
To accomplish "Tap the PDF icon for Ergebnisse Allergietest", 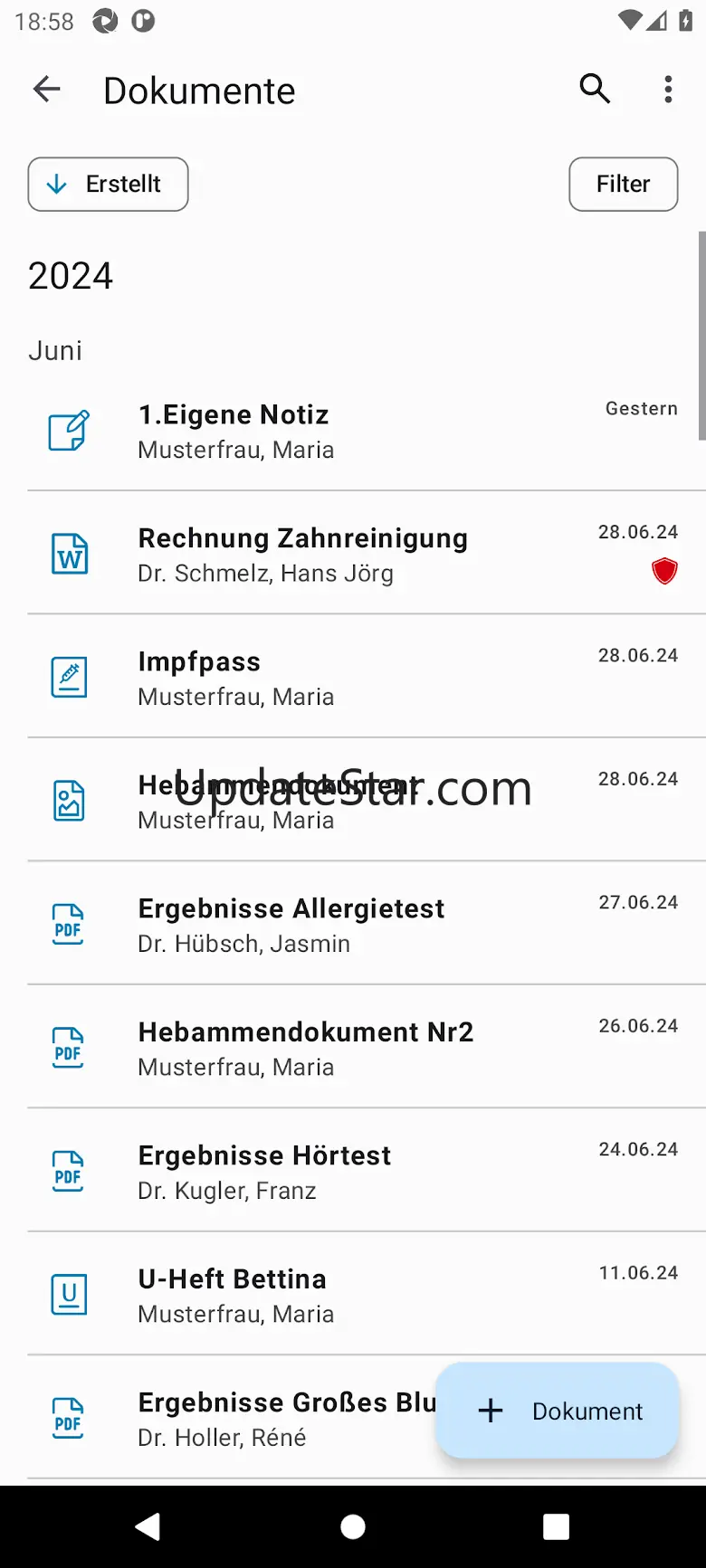I will tap(69, 925).
